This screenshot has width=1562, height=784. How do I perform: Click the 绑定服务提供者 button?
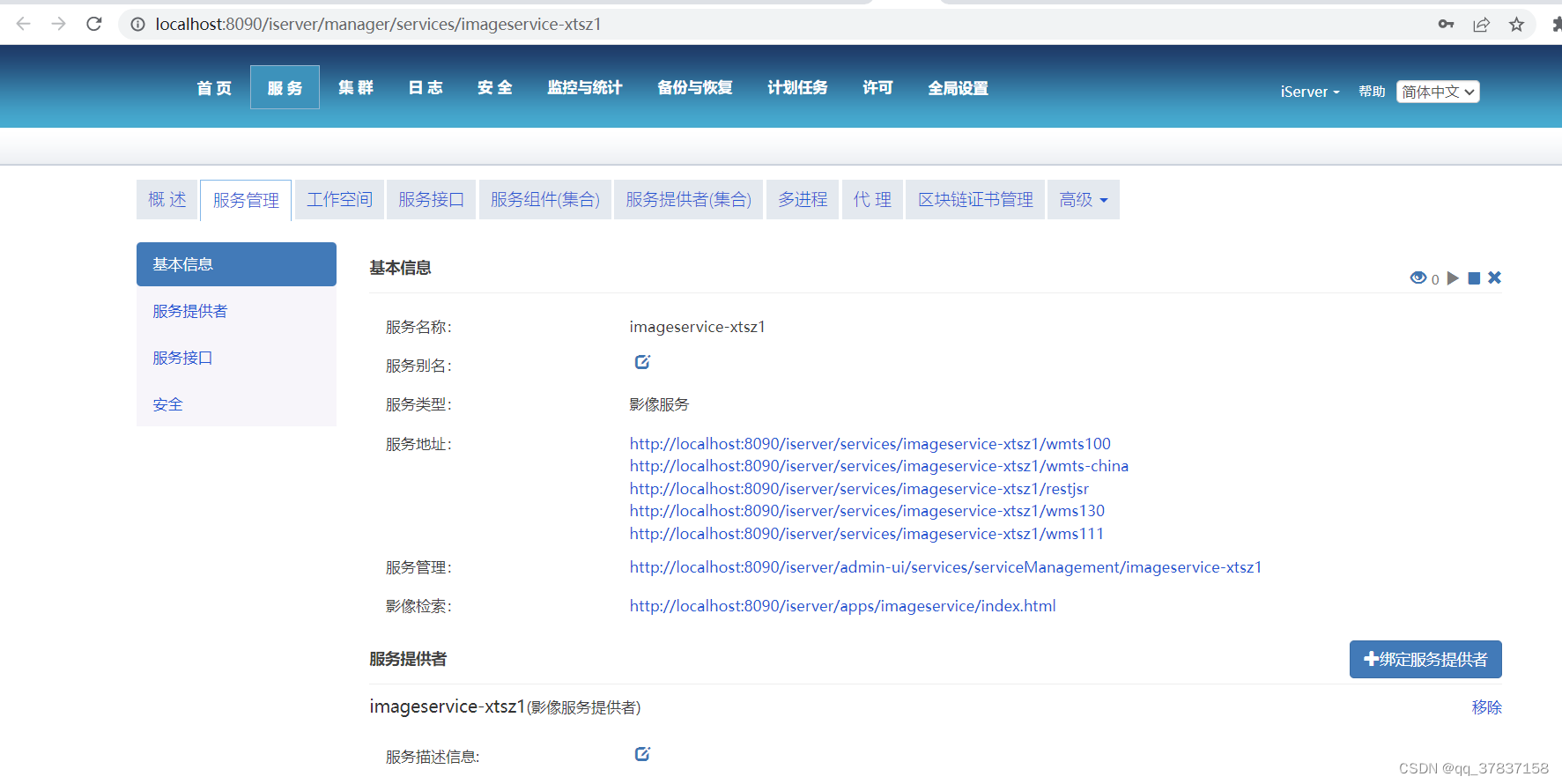point(1425,659)
